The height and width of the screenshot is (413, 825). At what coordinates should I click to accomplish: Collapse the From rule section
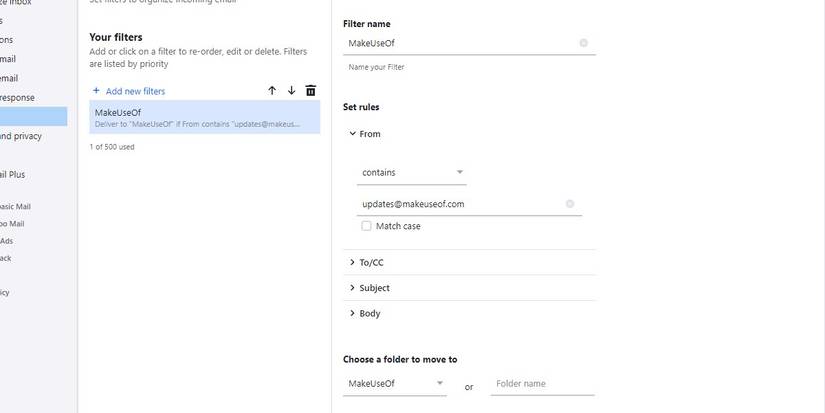[353, 134]
